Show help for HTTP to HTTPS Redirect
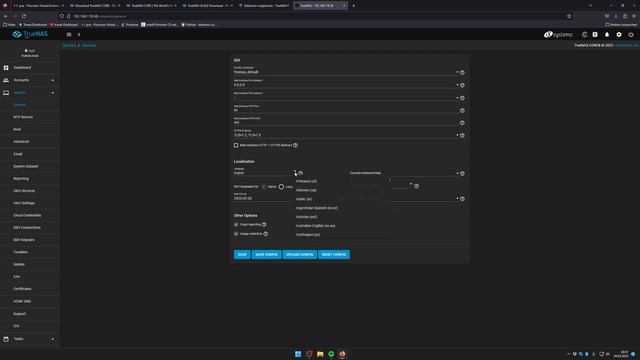The image size is (640, 360). (295, 145)
